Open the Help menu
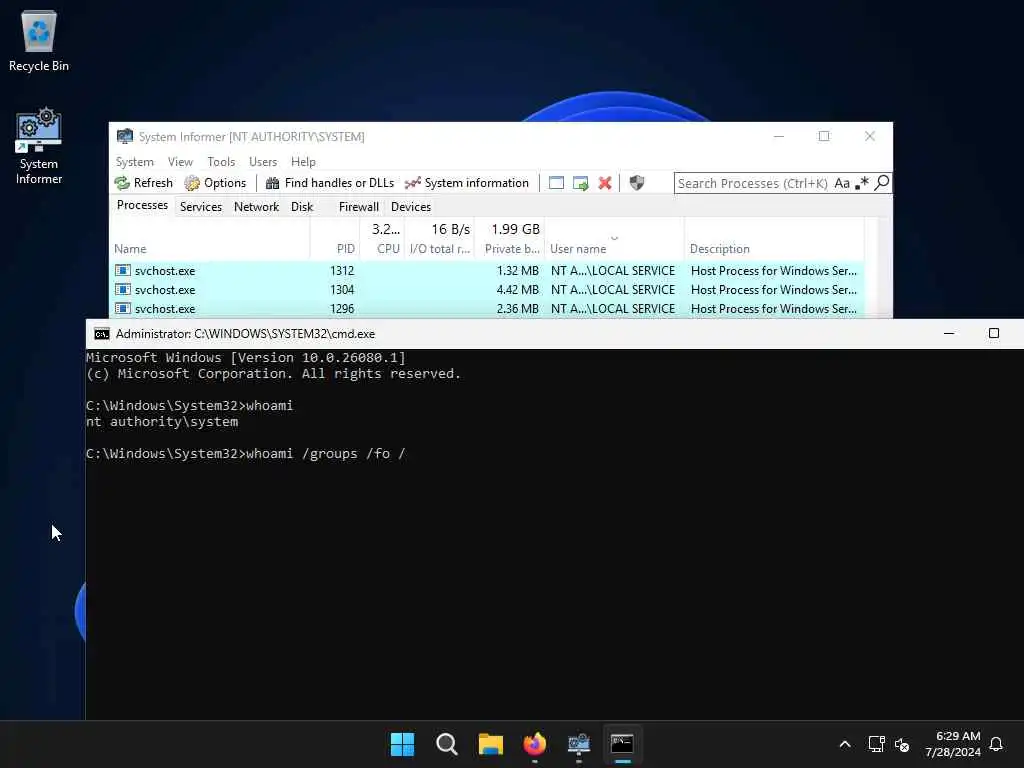Screen dimensions: 1024x768 tap(303, 161)
